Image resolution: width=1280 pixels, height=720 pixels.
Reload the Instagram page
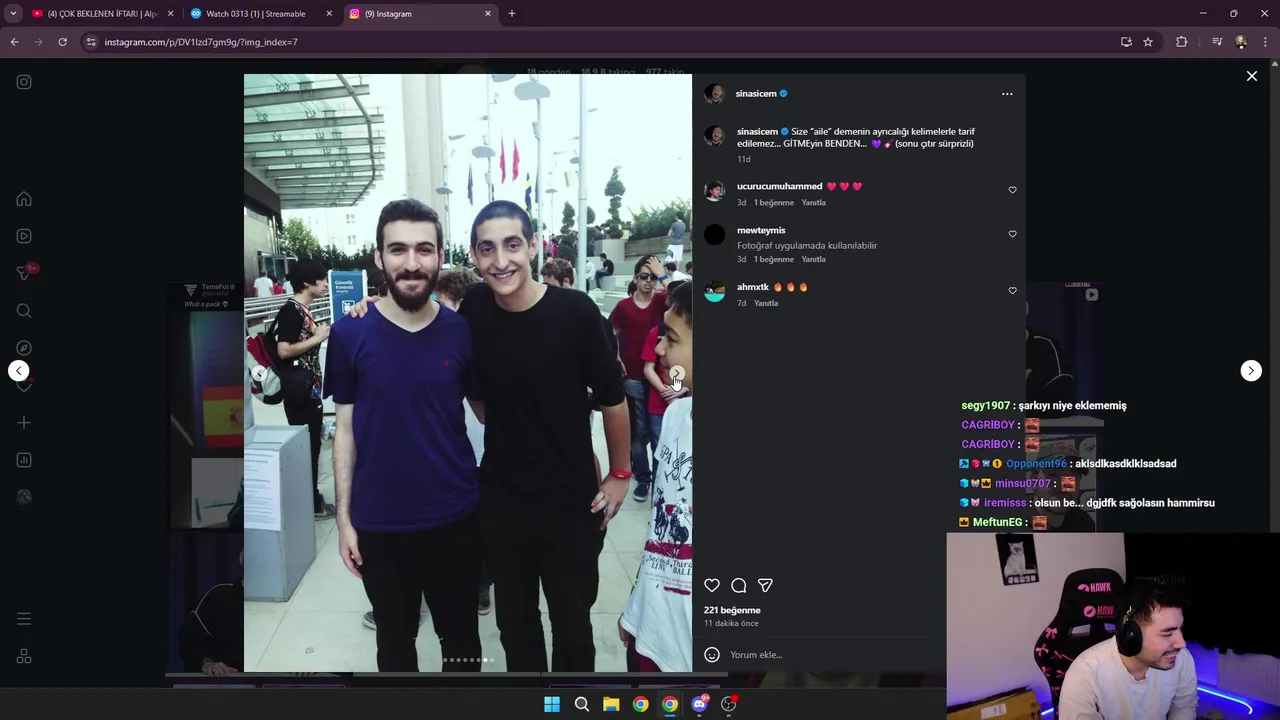coord(62,42)
